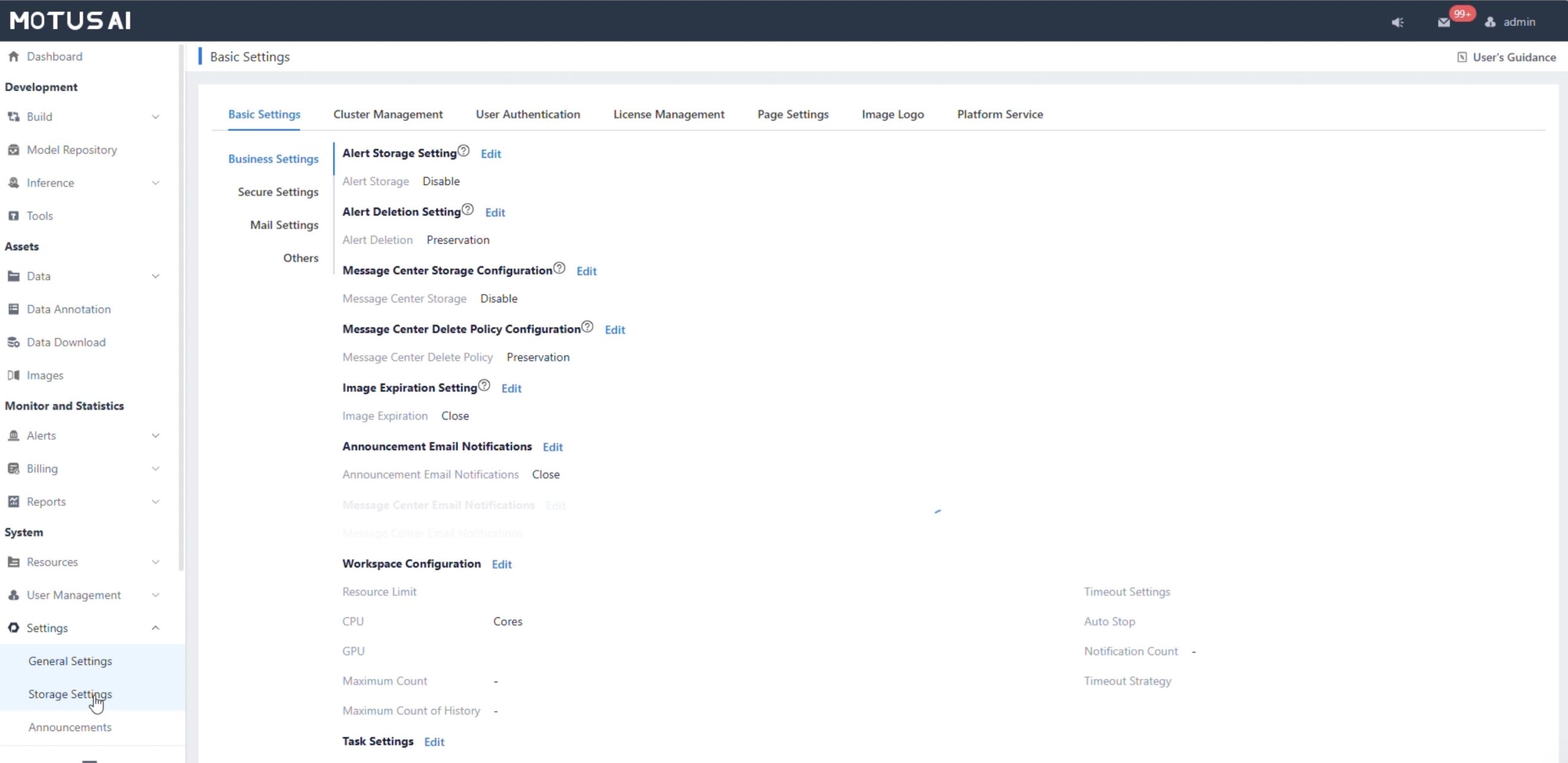
Task: Click the sidebar vertical scrollbar
Action: 181,306
